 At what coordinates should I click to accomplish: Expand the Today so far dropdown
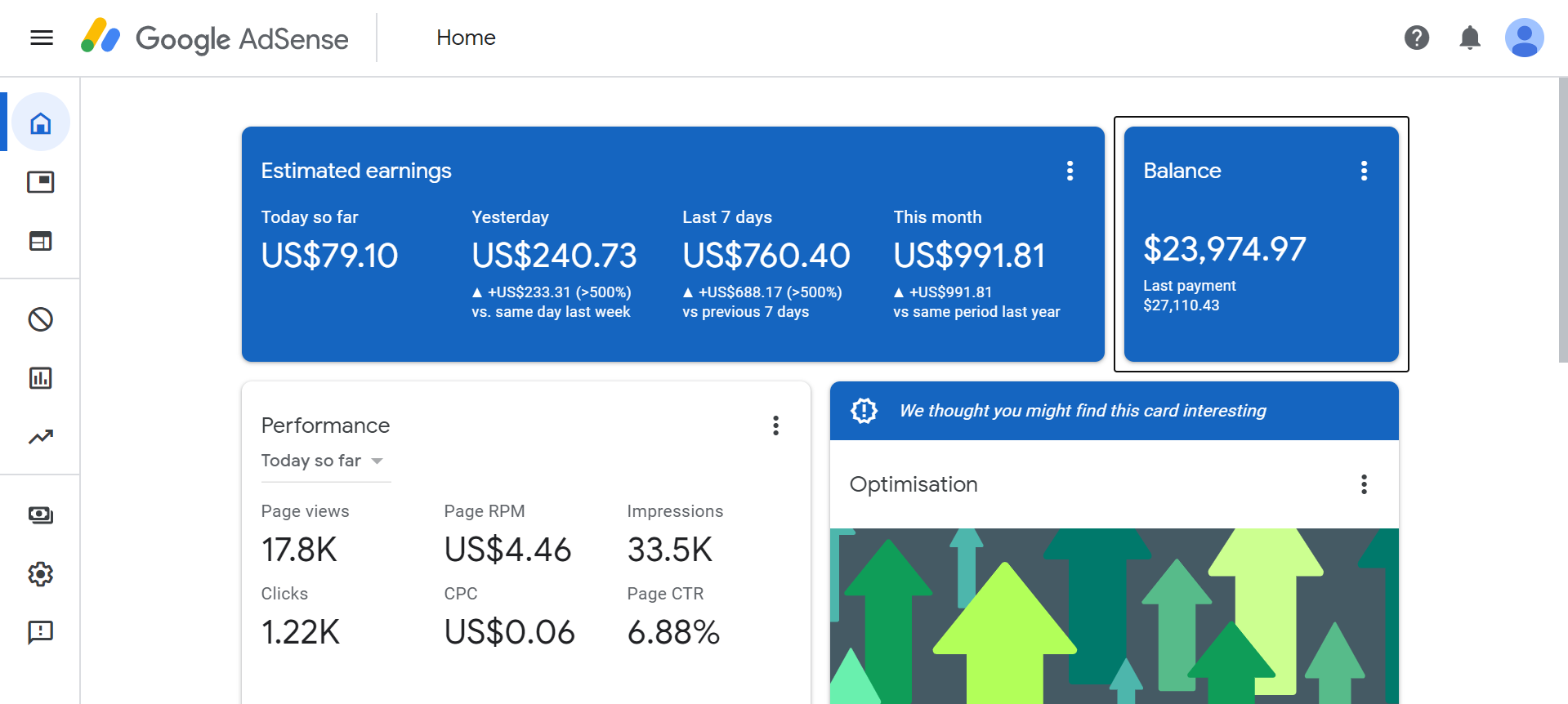[x=324, y=461]
